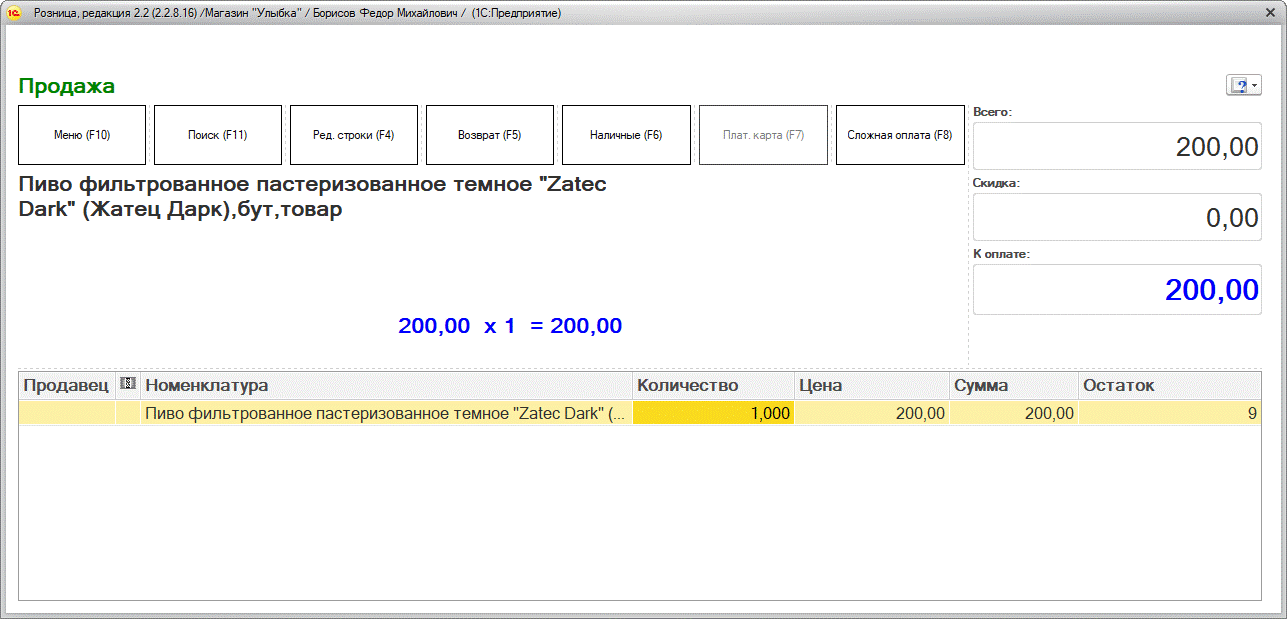Viewport: 1287px width, 619px height.
Task: Click the icon column header next to Продавец
Action: [128, 386]
